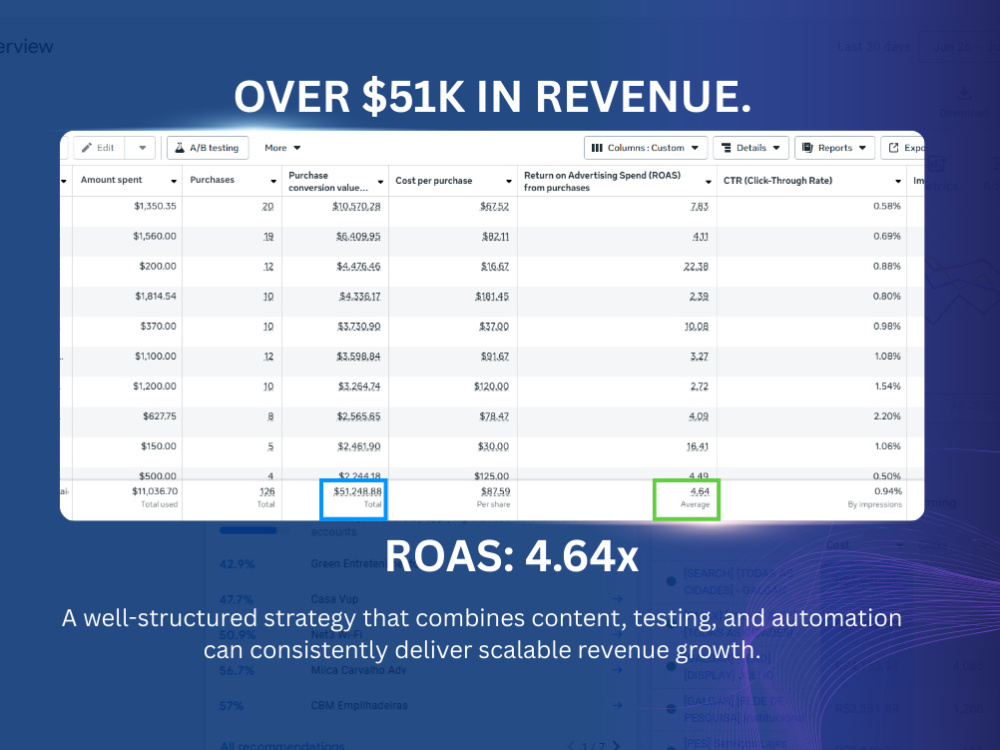The image size is (1000, 750).
Task: Click the $1,350.35 amount cell
Action: (155, 206)
